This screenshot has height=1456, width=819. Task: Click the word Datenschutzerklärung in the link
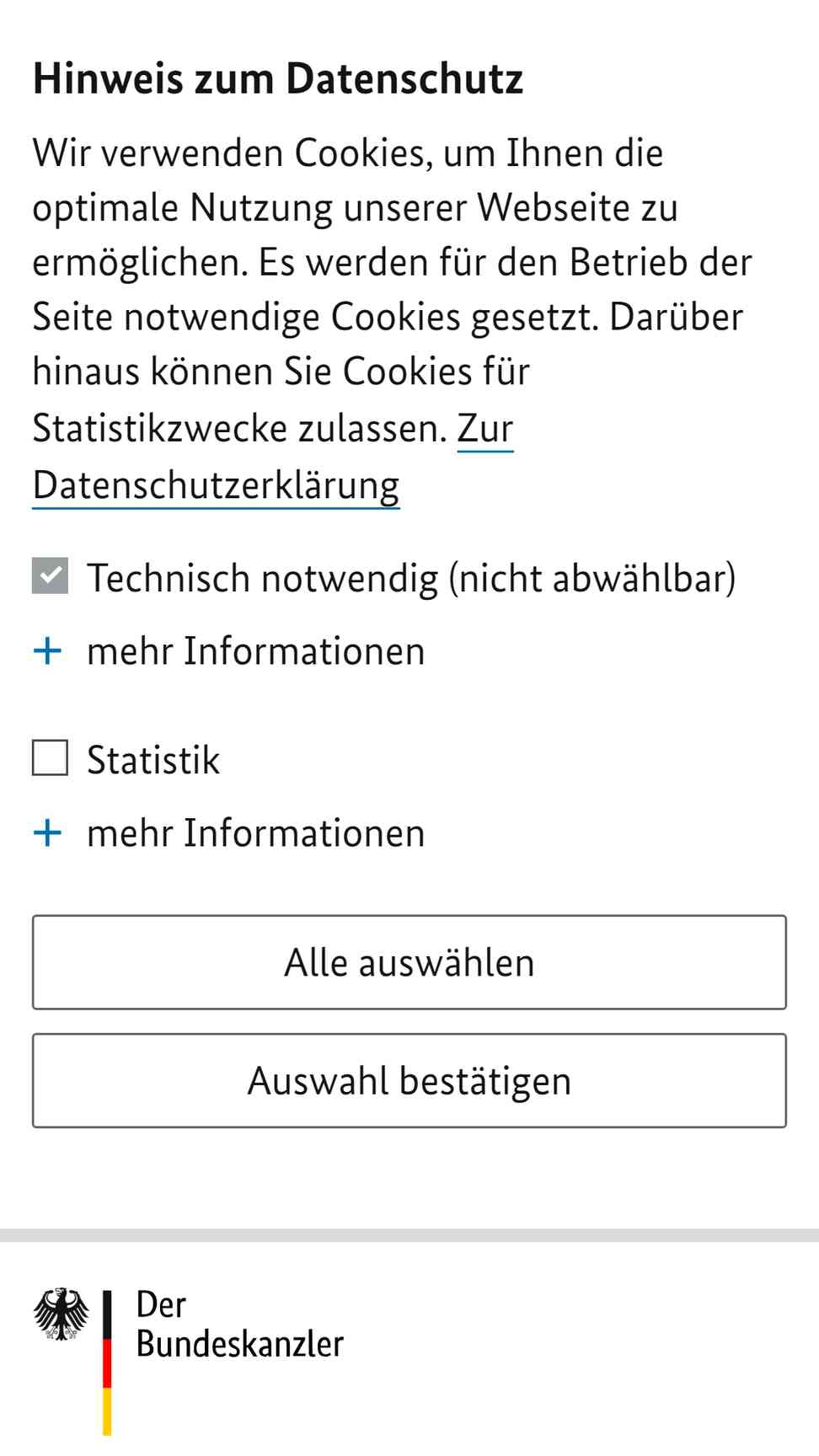216,485
